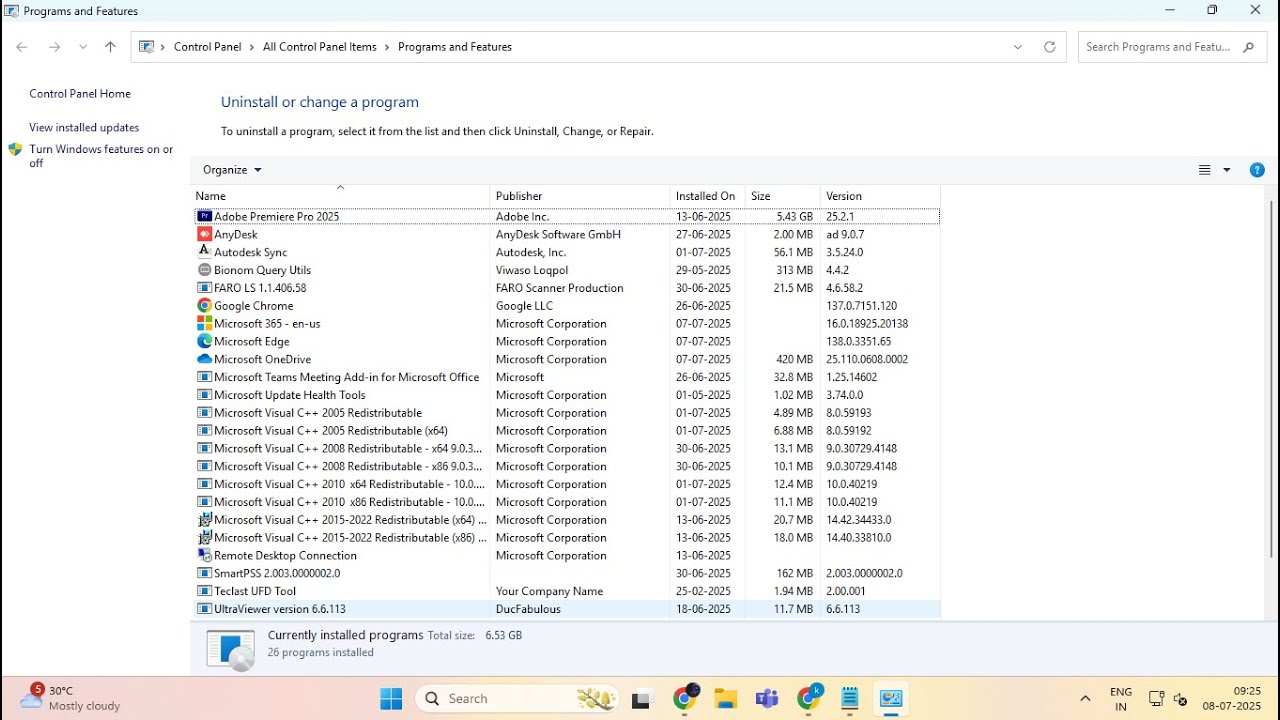Expand the address bar history dropdown

[1018, 47]
